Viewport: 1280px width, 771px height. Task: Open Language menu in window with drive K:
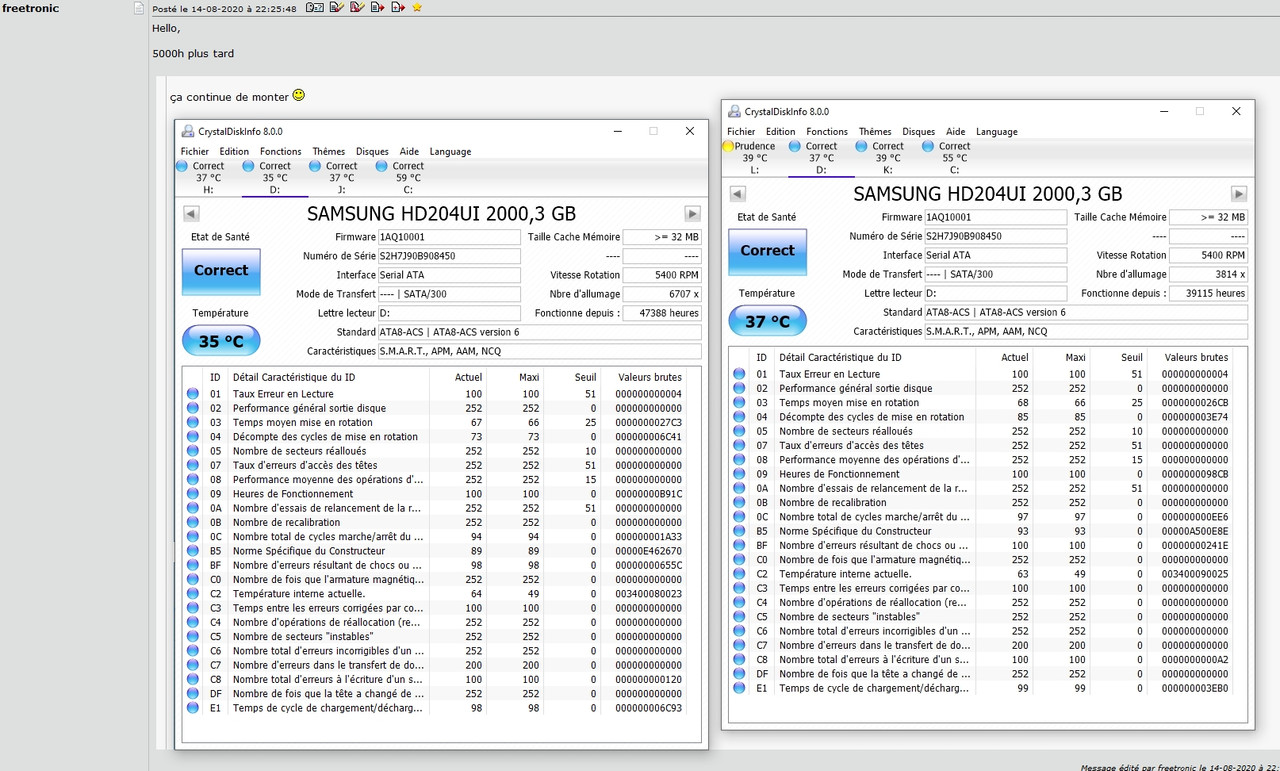pyautogui.click(x=996, y=132)
